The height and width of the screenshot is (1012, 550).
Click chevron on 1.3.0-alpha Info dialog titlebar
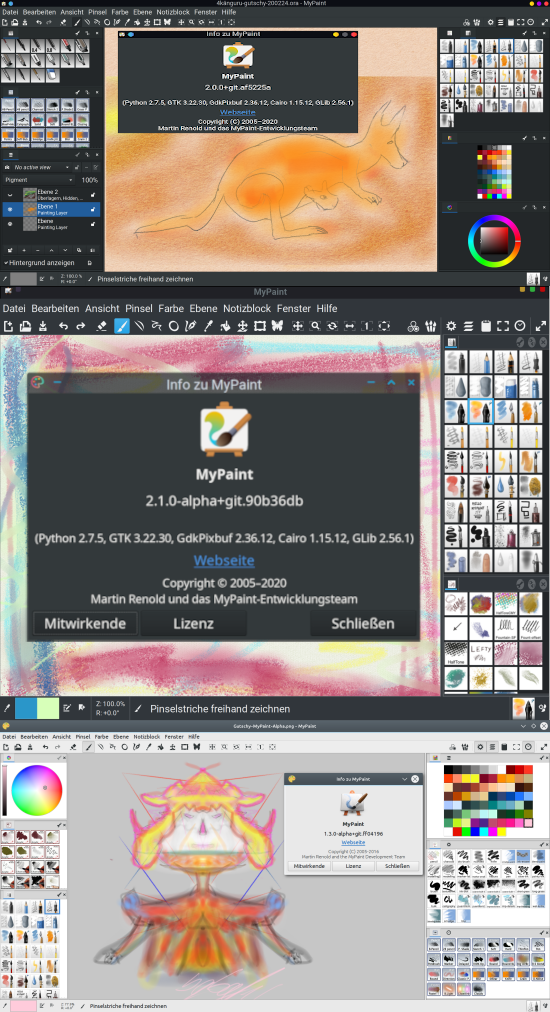point(404,779)
